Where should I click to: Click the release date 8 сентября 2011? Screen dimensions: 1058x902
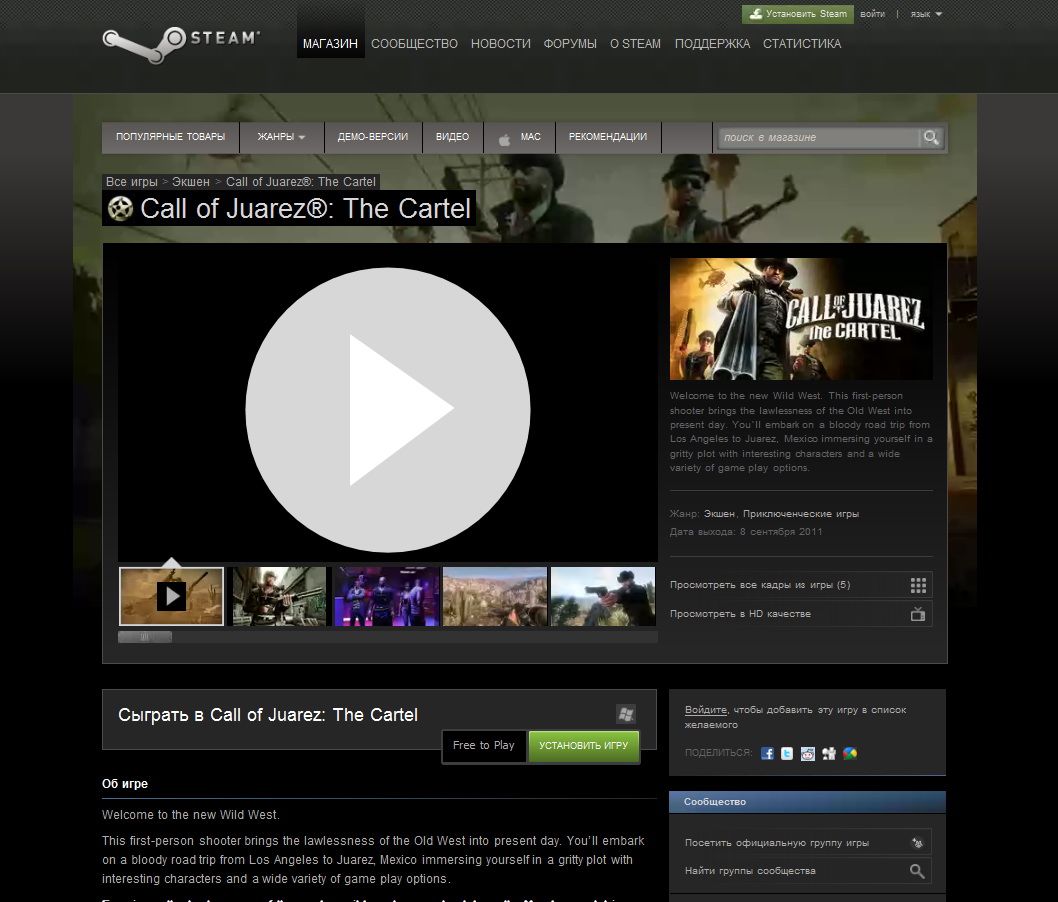tap(781, 532)
